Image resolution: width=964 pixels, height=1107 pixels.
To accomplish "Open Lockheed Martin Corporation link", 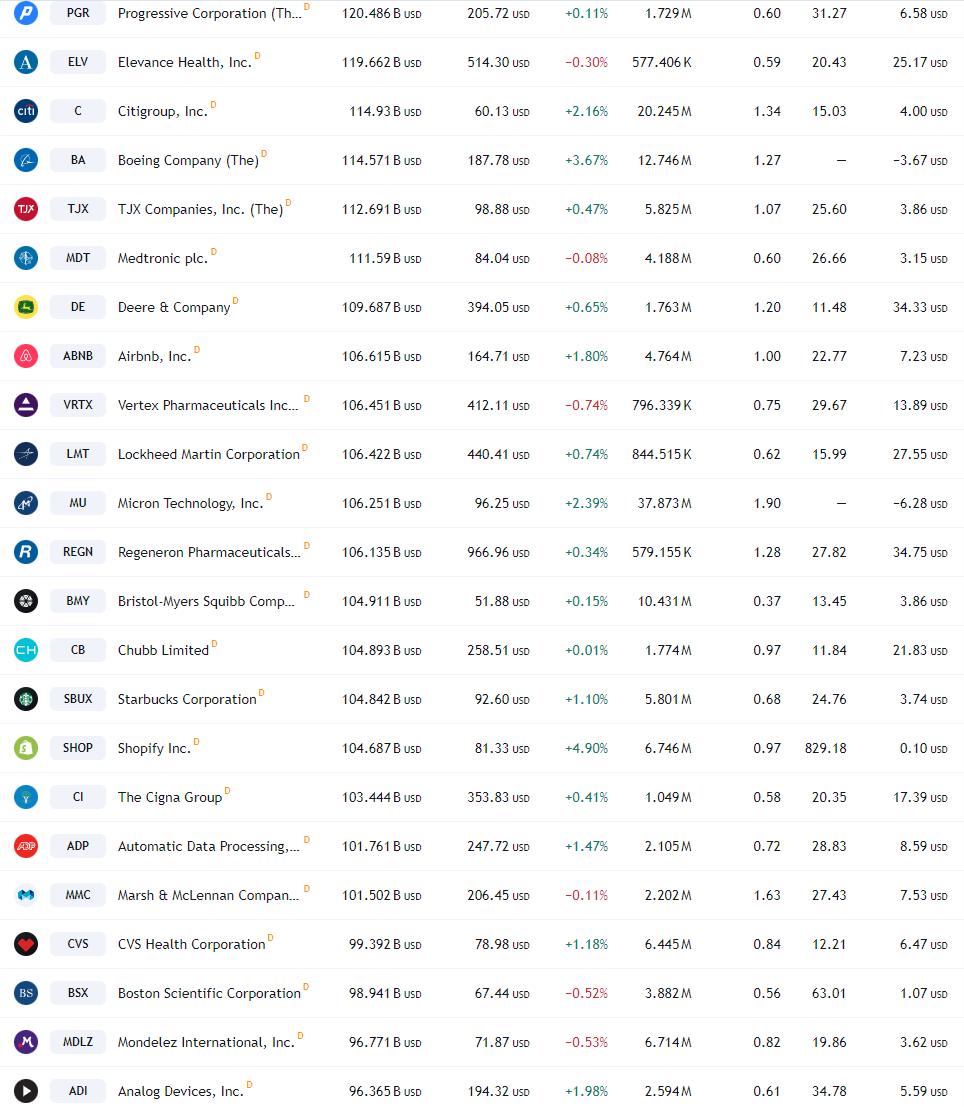I will (x=208, y=455).
